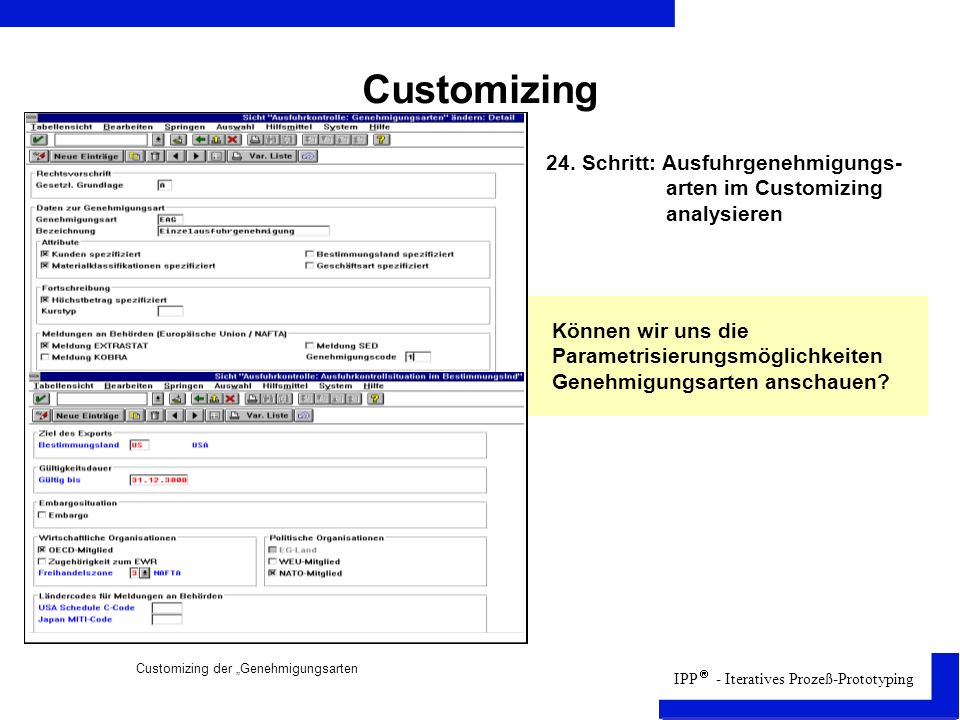Click the Gesetzl. Grundlage input field

pos(165,185)
